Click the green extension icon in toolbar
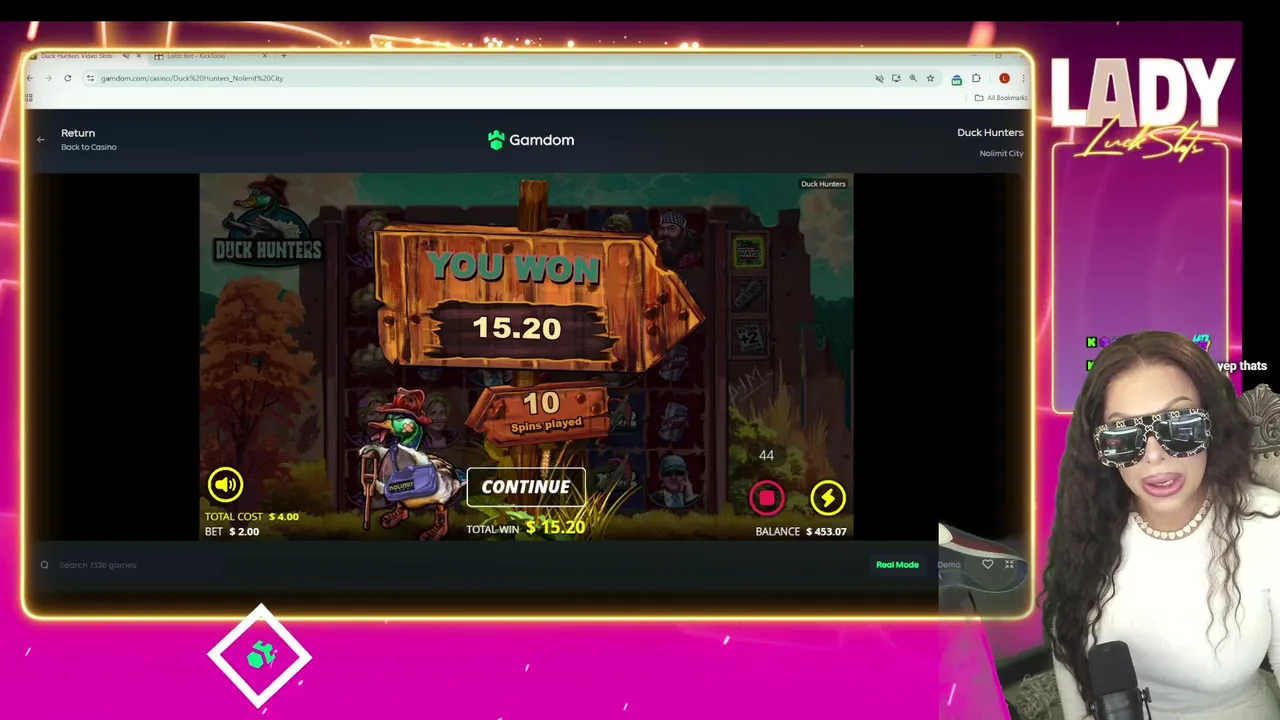 coord(956,79)
